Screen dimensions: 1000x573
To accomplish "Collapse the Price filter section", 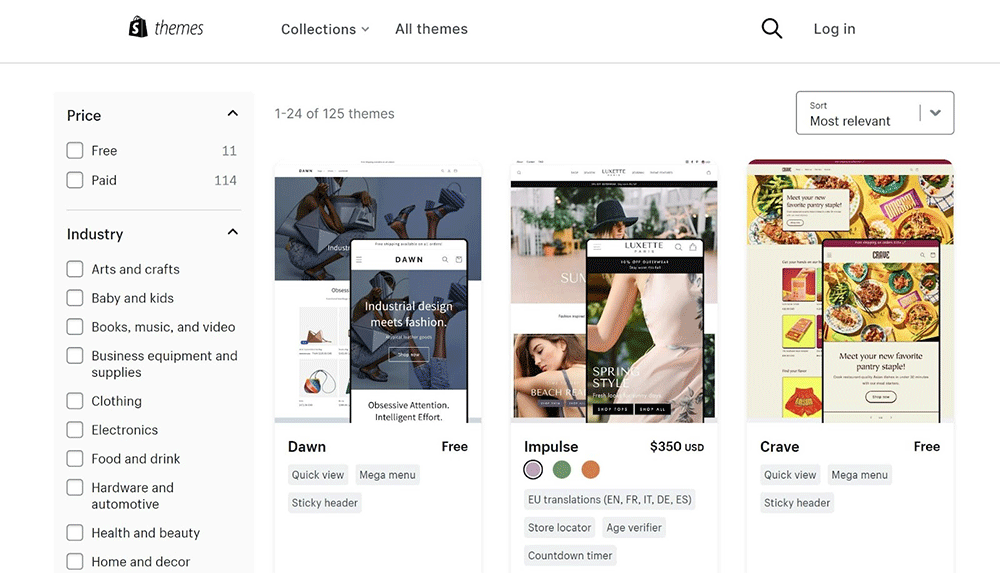I will pyautogui.click(x=232, y=114).
